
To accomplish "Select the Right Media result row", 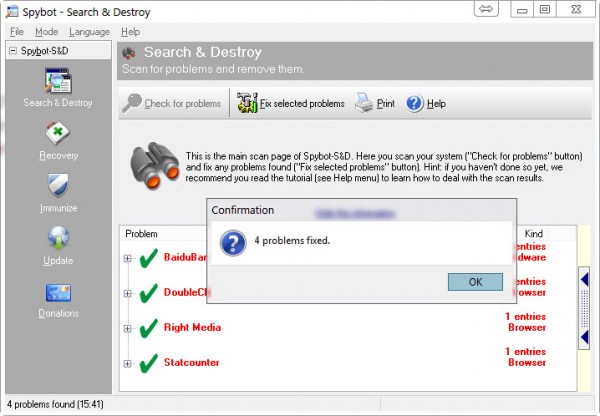I will click(x=192, y=328).
